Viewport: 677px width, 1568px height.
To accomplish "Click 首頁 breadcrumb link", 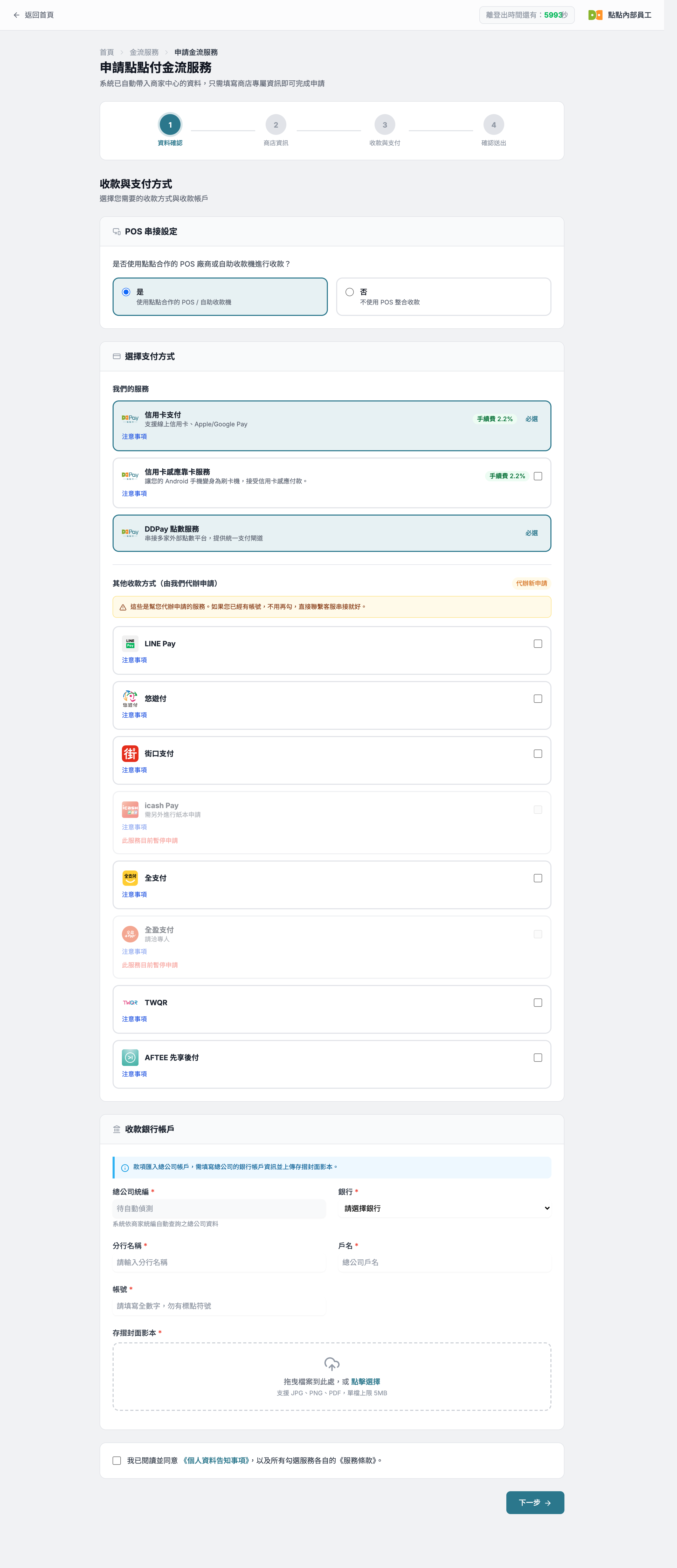I will point(107,52).
